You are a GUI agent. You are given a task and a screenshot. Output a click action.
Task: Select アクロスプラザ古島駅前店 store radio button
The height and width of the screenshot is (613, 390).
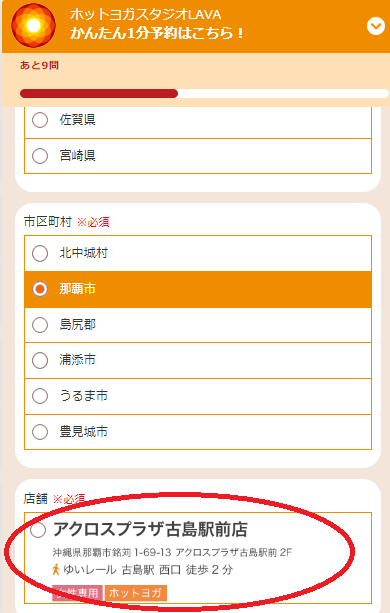pos(38,530)
